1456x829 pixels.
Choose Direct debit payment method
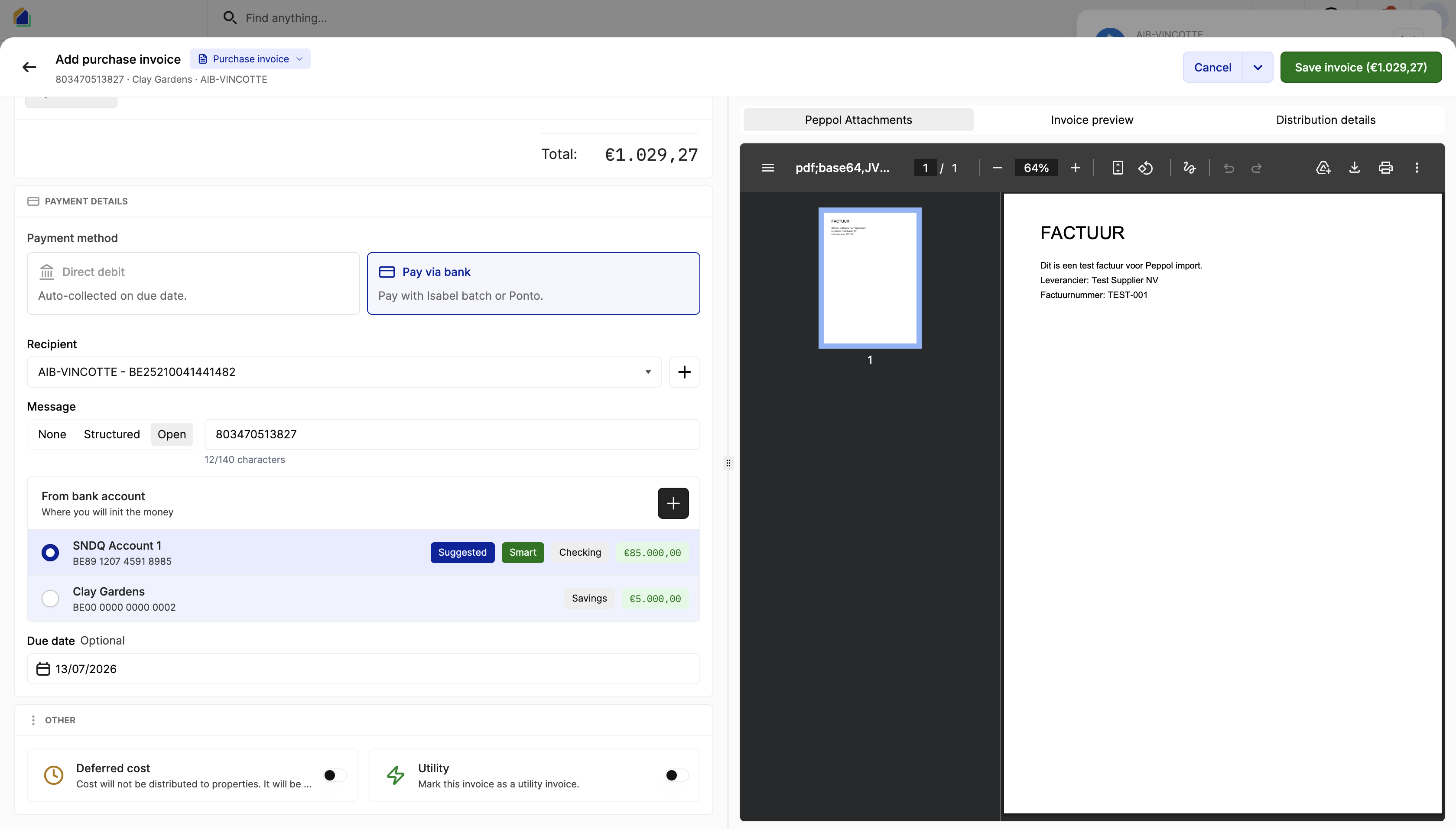coord(193,284)
